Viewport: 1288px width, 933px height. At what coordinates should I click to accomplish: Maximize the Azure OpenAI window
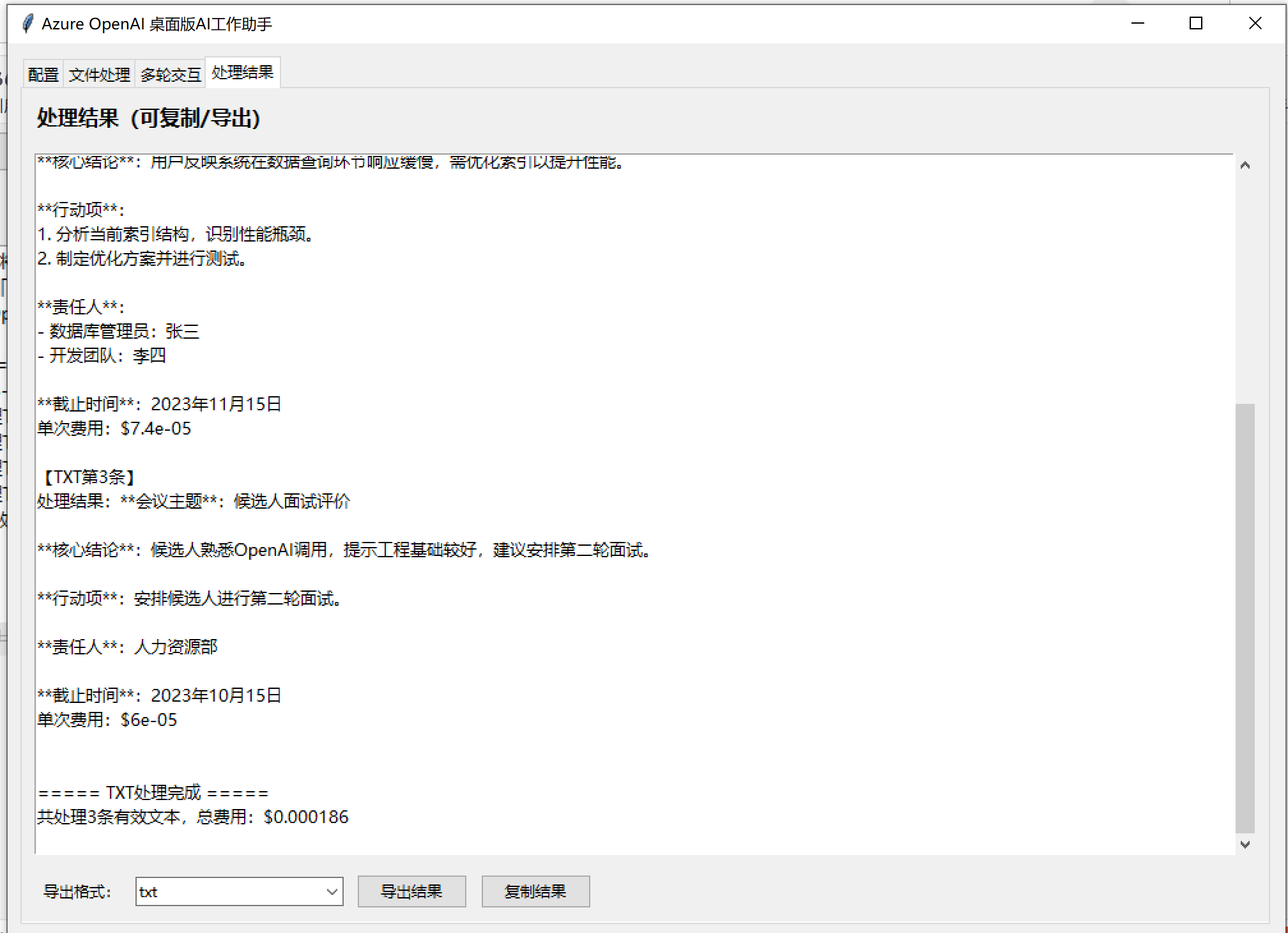pos(1196,24)
